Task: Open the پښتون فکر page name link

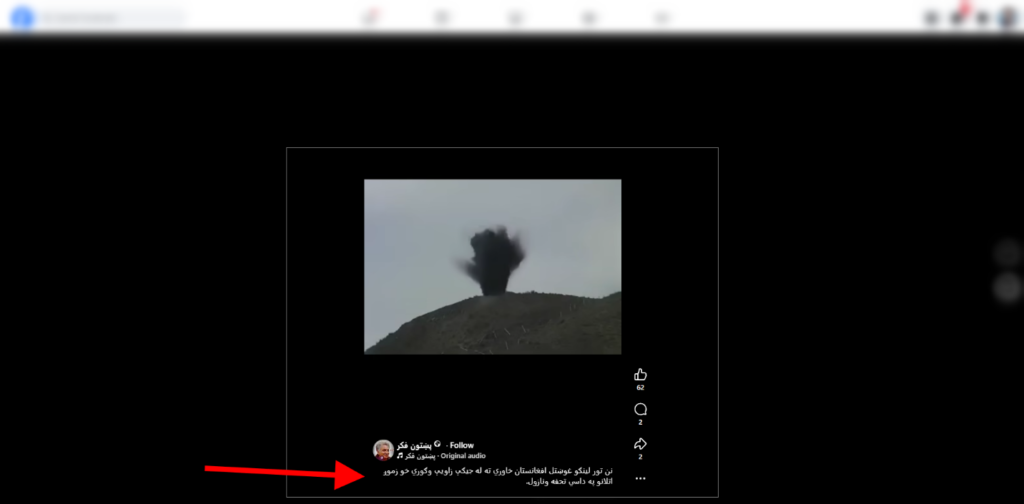Action: 416,445
